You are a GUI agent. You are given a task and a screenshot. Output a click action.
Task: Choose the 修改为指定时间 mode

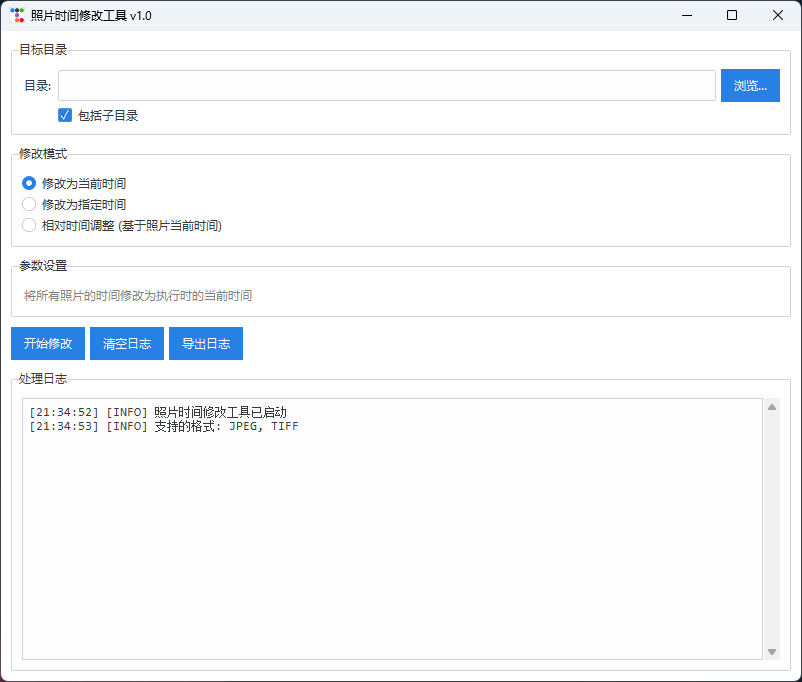29,205
